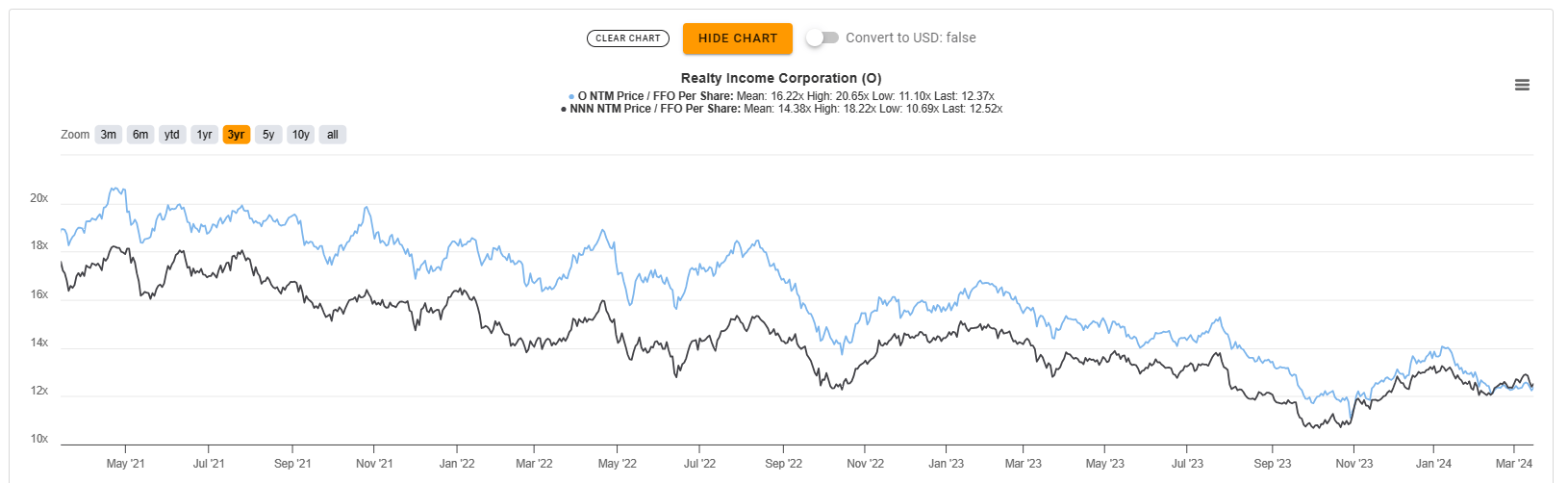Select the 3m zoom range
Viewport: 1568px width, 483px height.
tap(109, 135)
